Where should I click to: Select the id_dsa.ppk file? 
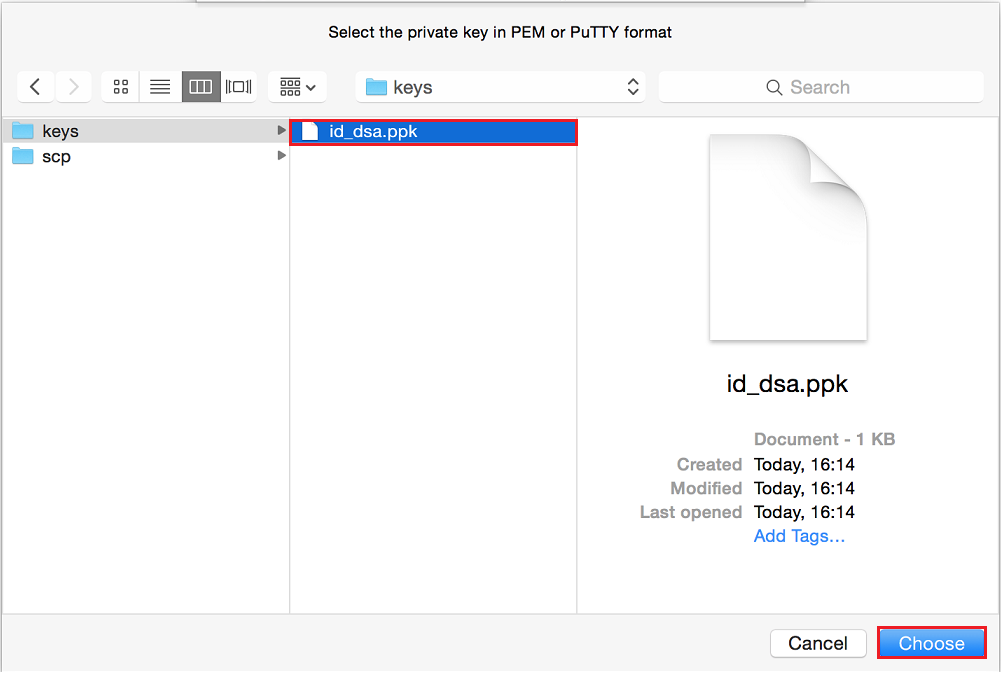tap(373, 131)
